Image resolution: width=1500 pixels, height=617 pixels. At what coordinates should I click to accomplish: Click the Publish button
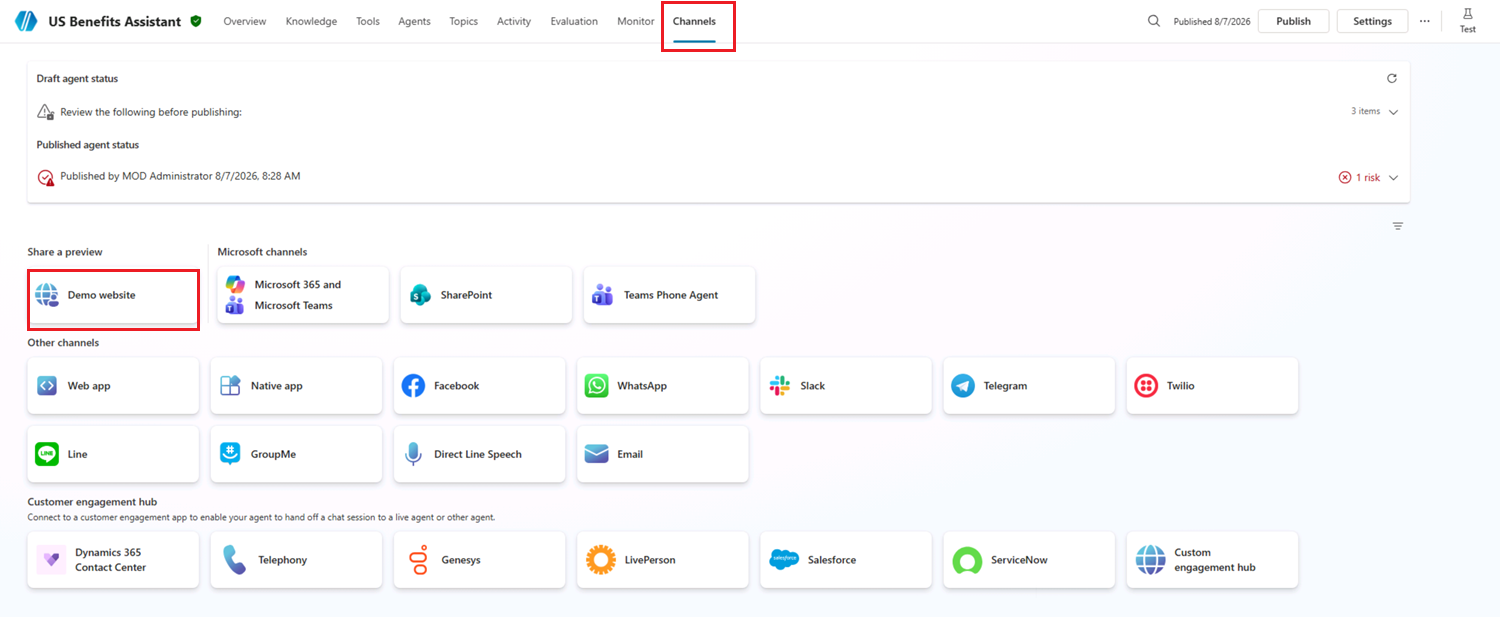(1293, 21)
